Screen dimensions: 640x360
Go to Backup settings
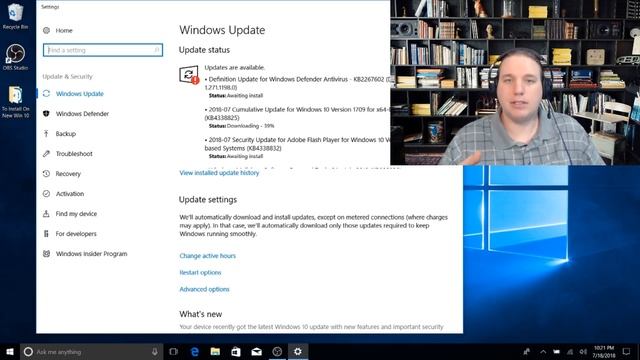point(66,133)
